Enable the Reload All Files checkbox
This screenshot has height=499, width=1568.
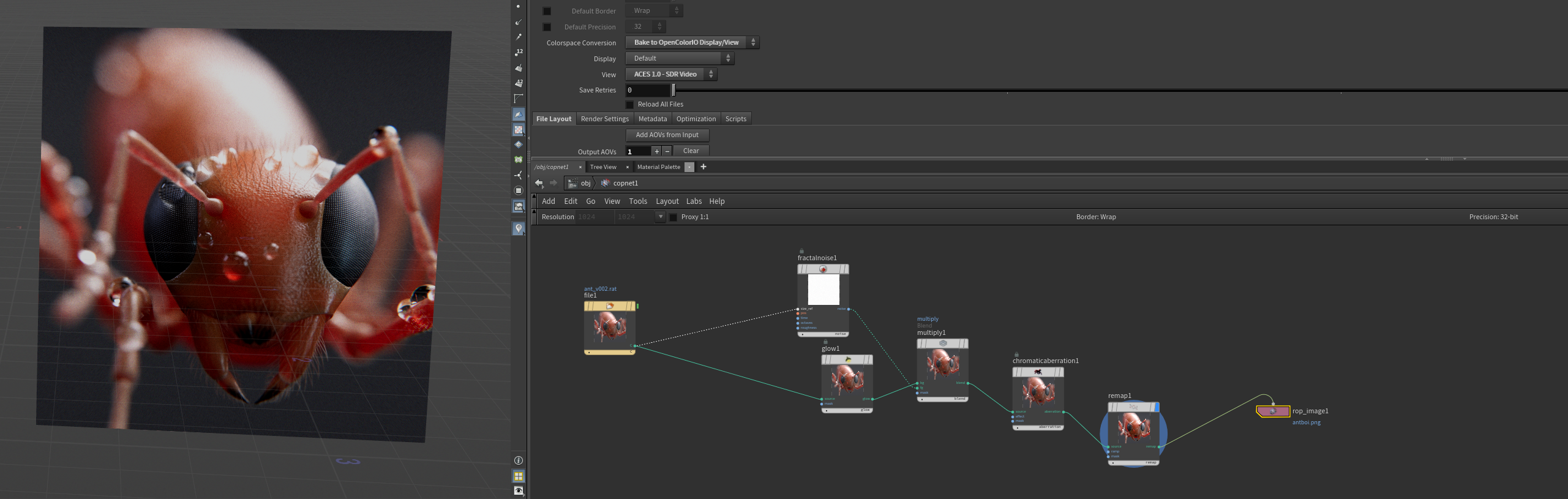tap(629, 105)
